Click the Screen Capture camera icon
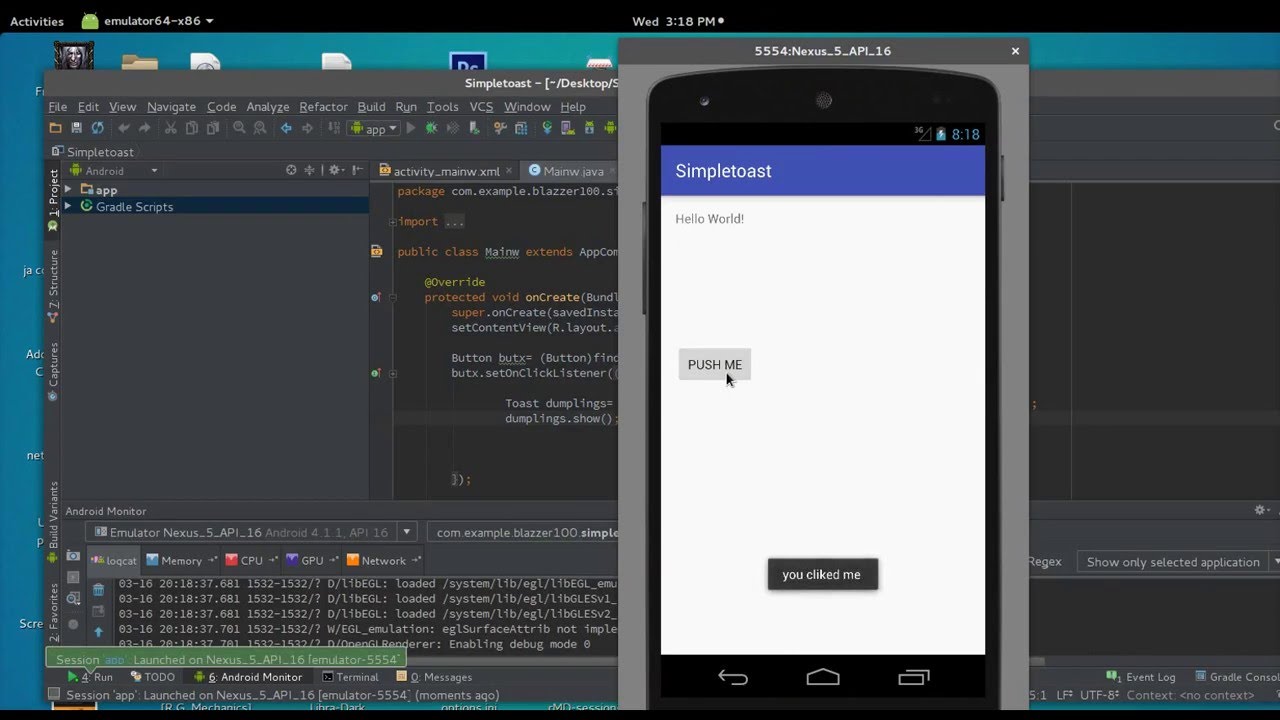1280x720 pixels. [73, 555]
